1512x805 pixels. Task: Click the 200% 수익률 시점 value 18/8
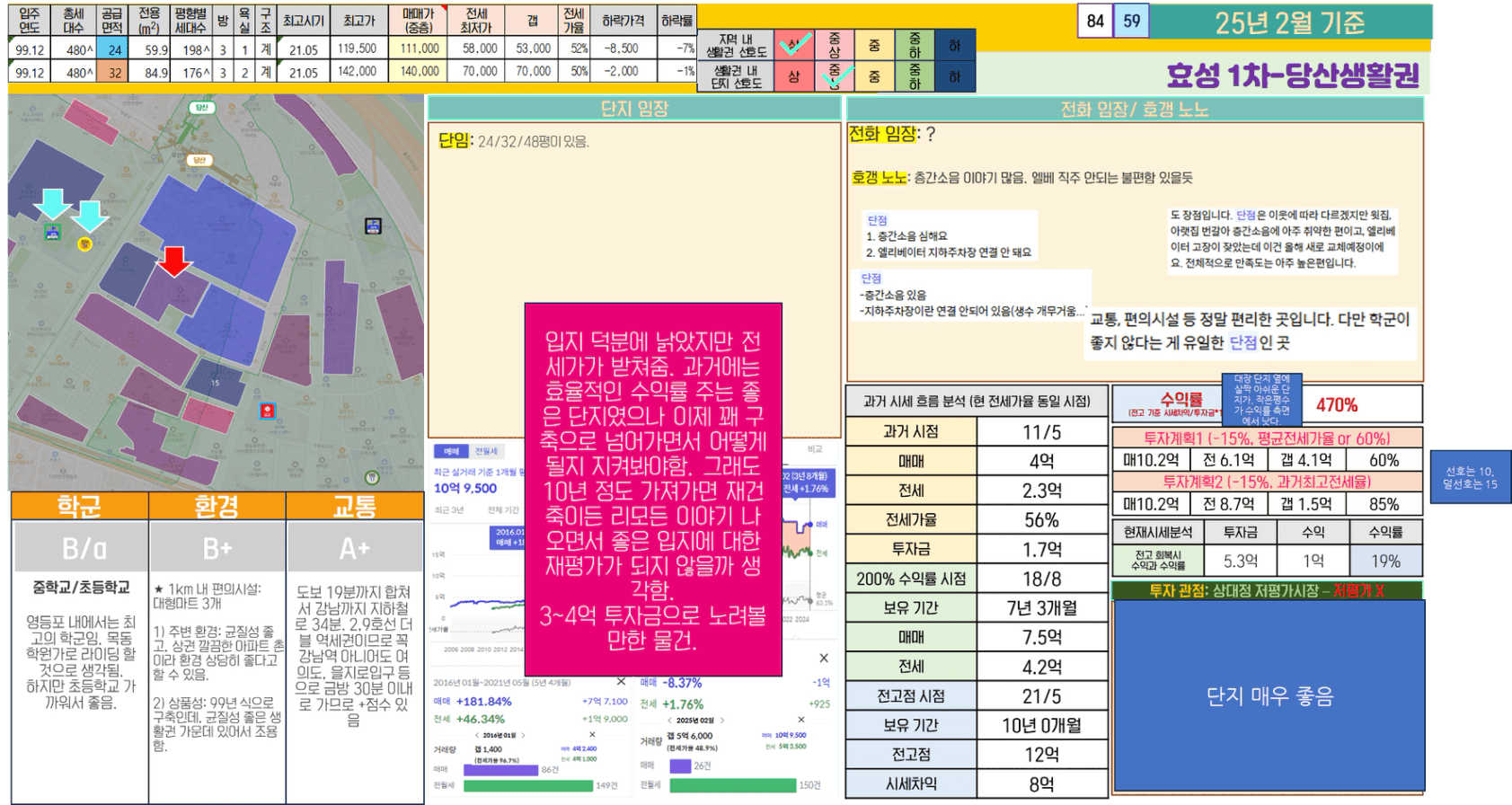point(1042,579)
